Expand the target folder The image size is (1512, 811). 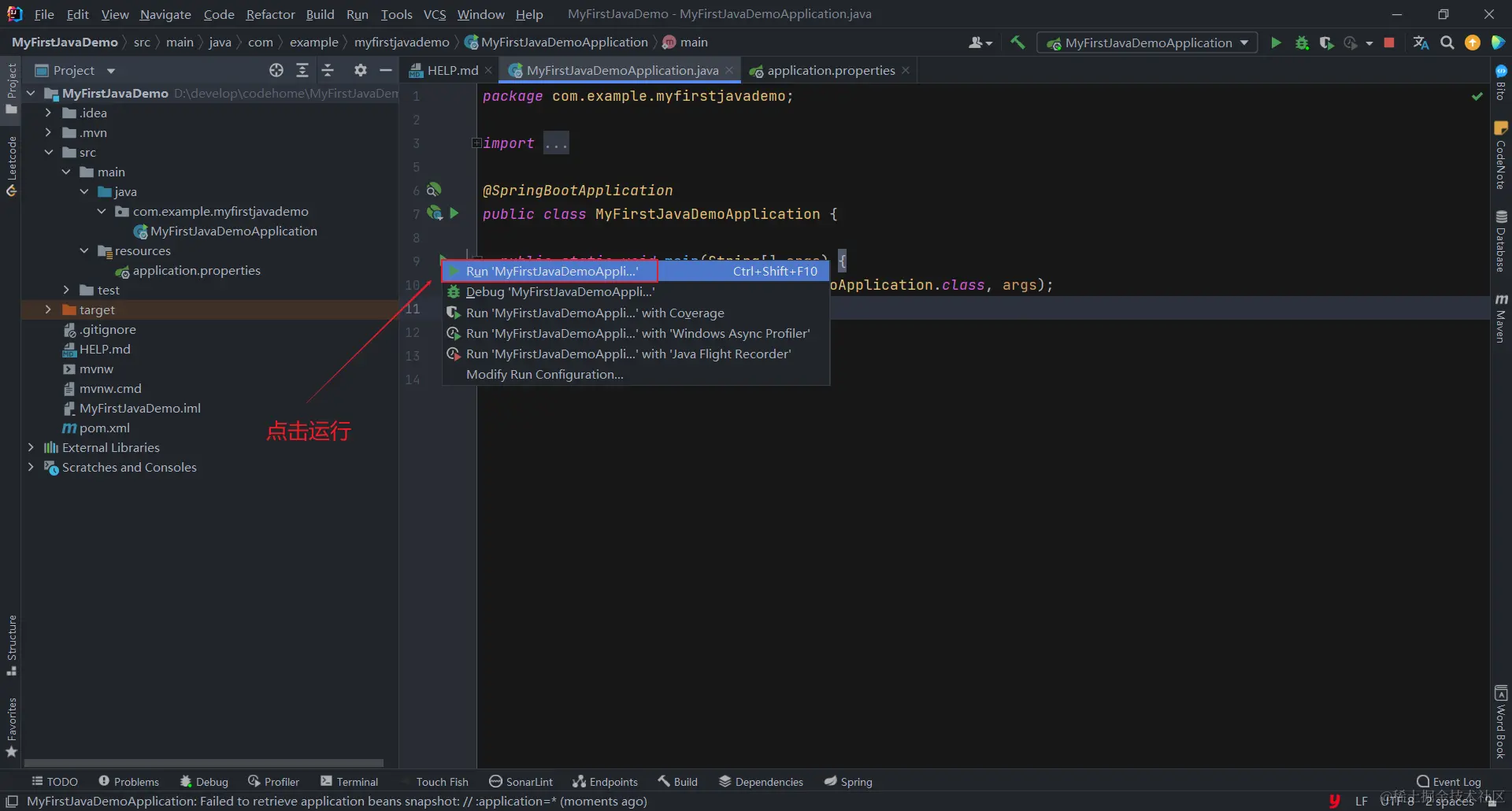[x=48, y=309]
